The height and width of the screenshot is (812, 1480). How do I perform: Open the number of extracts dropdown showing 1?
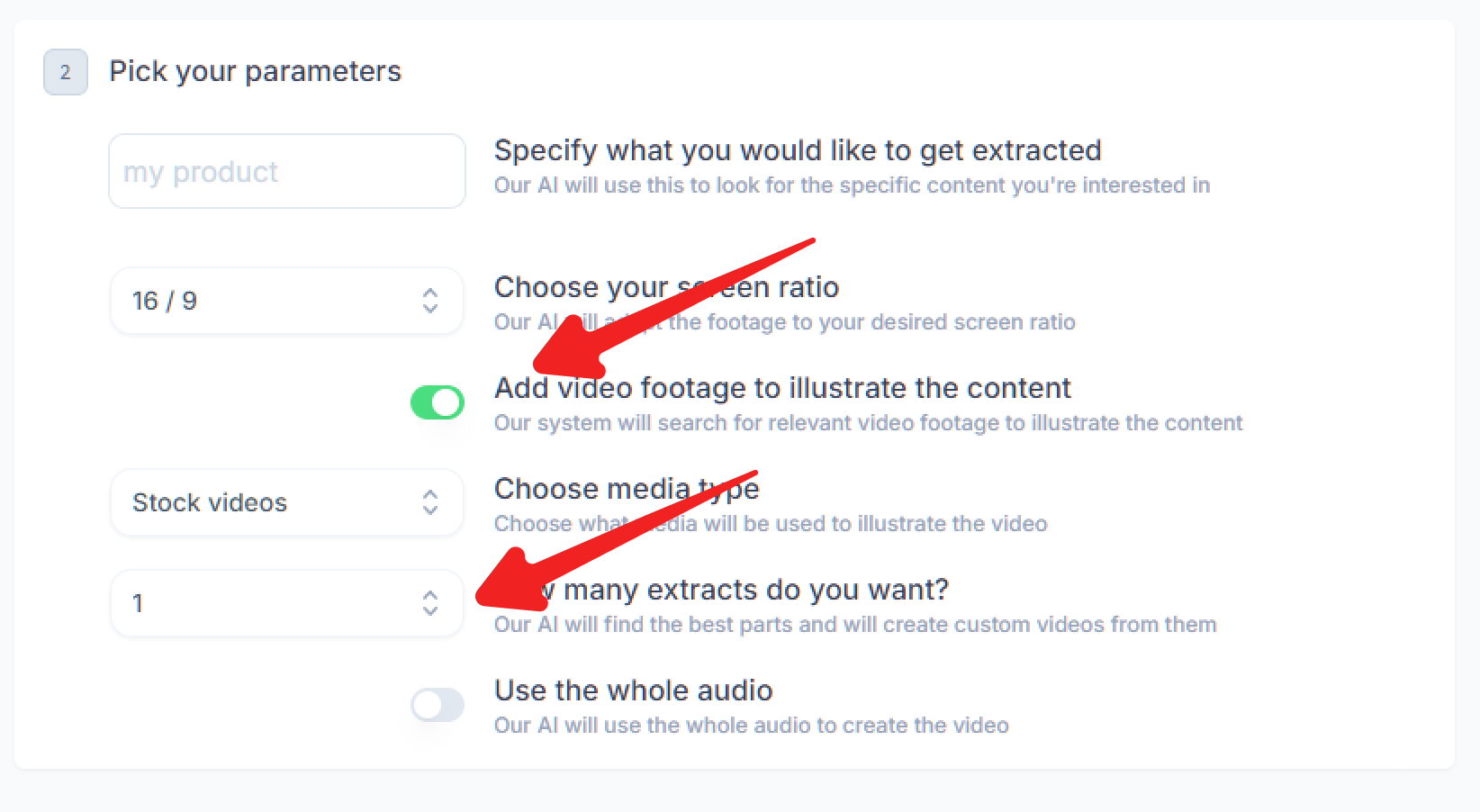click(270, 603)
